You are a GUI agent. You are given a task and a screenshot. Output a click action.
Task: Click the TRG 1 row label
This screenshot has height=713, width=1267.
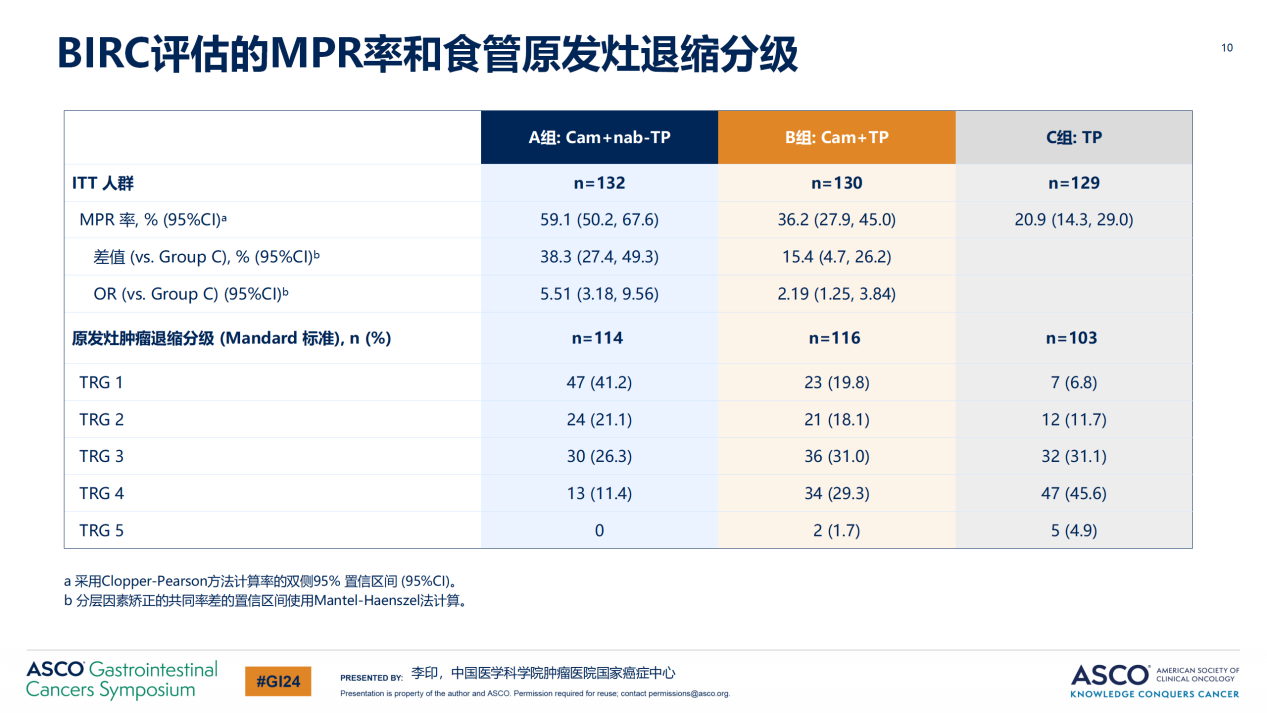(x=102, y=382)
